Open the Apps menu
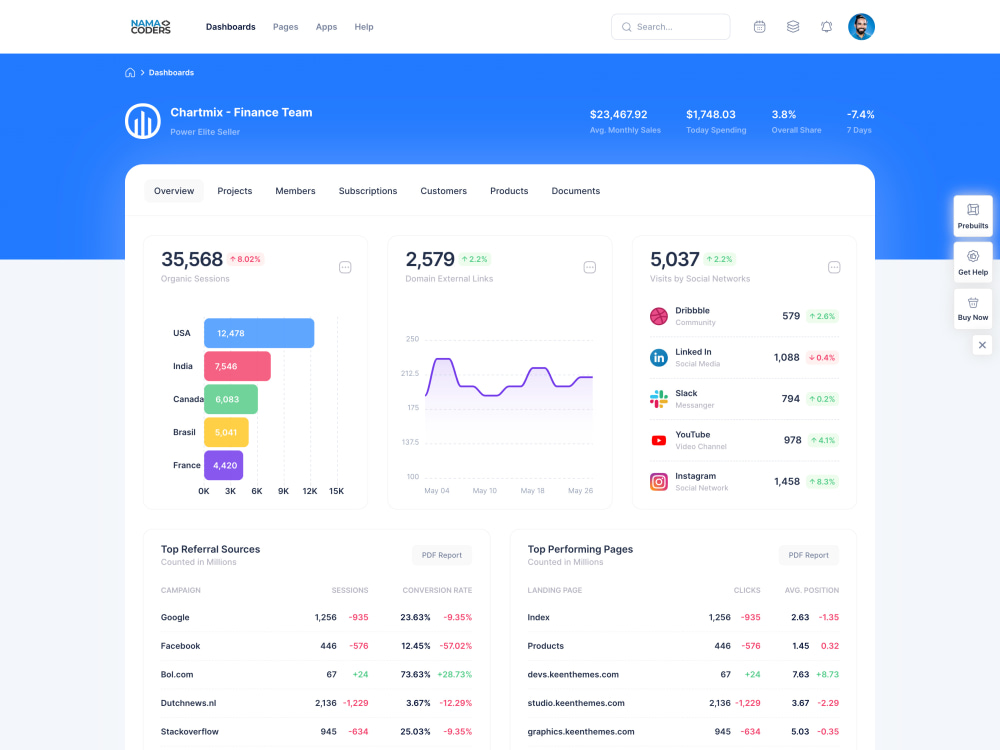Viewport: 1000px width, 750px height. point(326,27)
